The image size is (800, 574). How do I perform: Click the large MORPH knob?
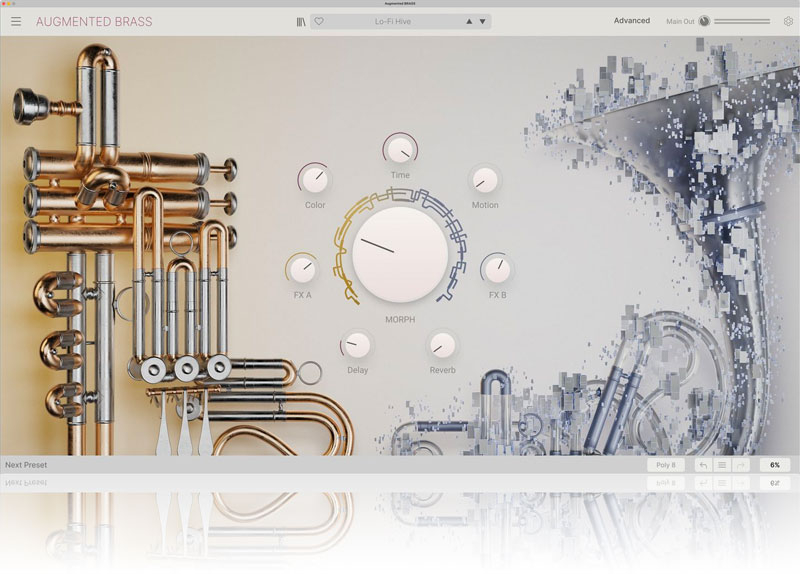(400, 254)
